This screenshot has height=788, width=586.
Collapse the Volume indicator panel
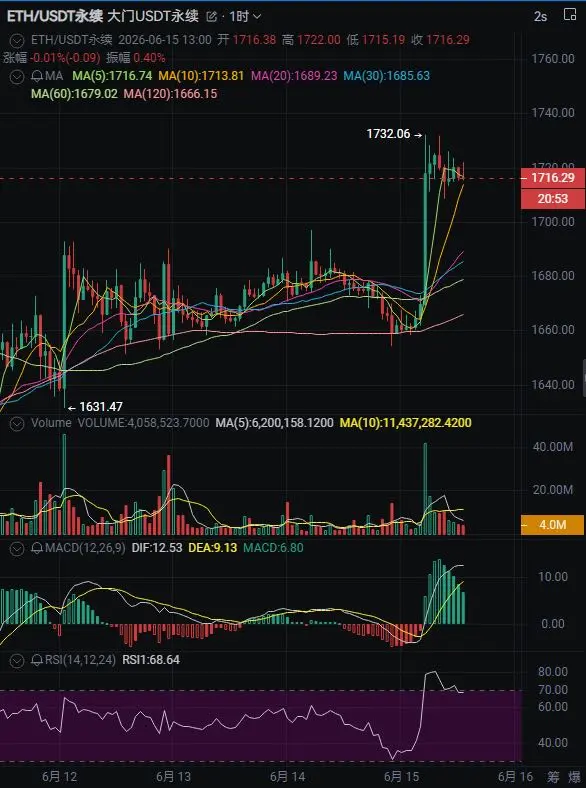(17, 423)
